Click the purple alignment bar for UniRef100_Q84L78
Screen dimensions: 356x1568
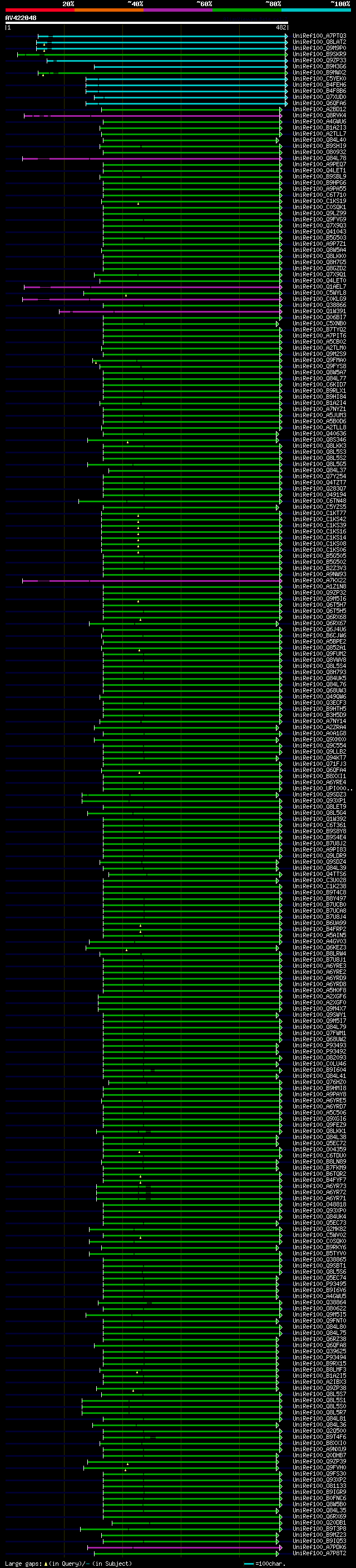pyautogui.click(x=152, y=159)
